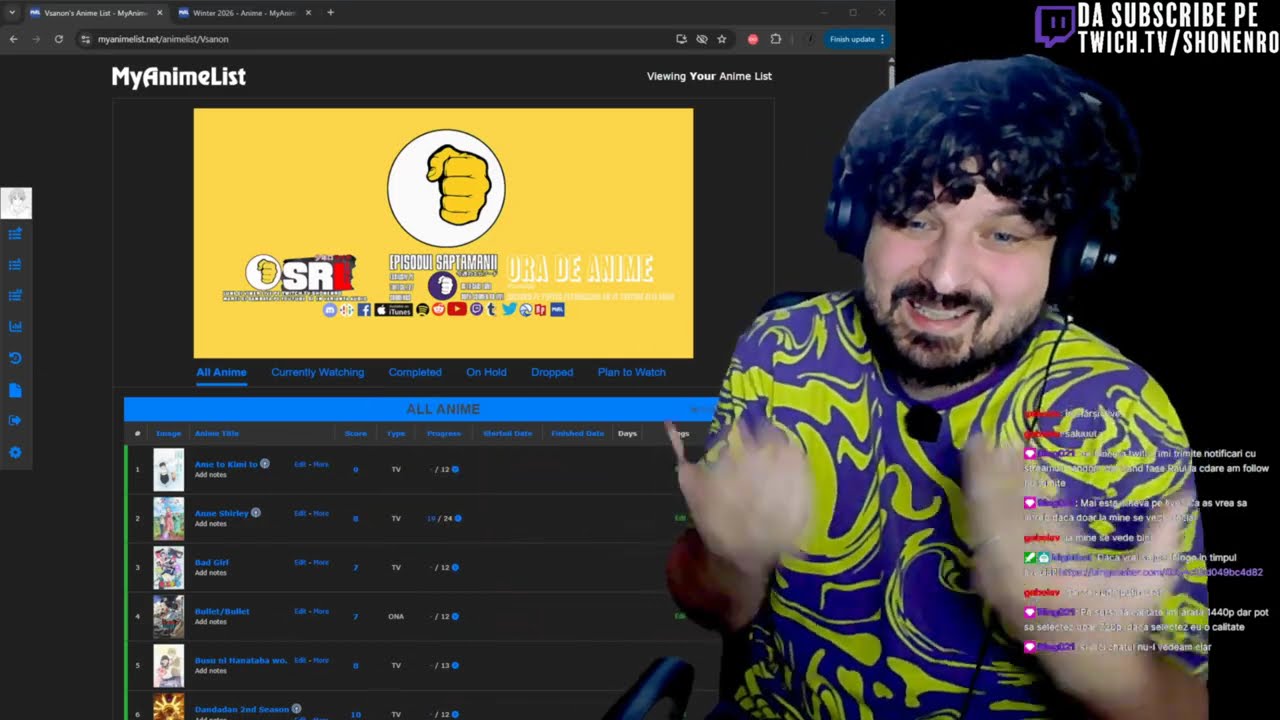The height and width of the screenshot is (720, 1280).
Task: Open the browser extensions puzzle icon
Action: 776,39
